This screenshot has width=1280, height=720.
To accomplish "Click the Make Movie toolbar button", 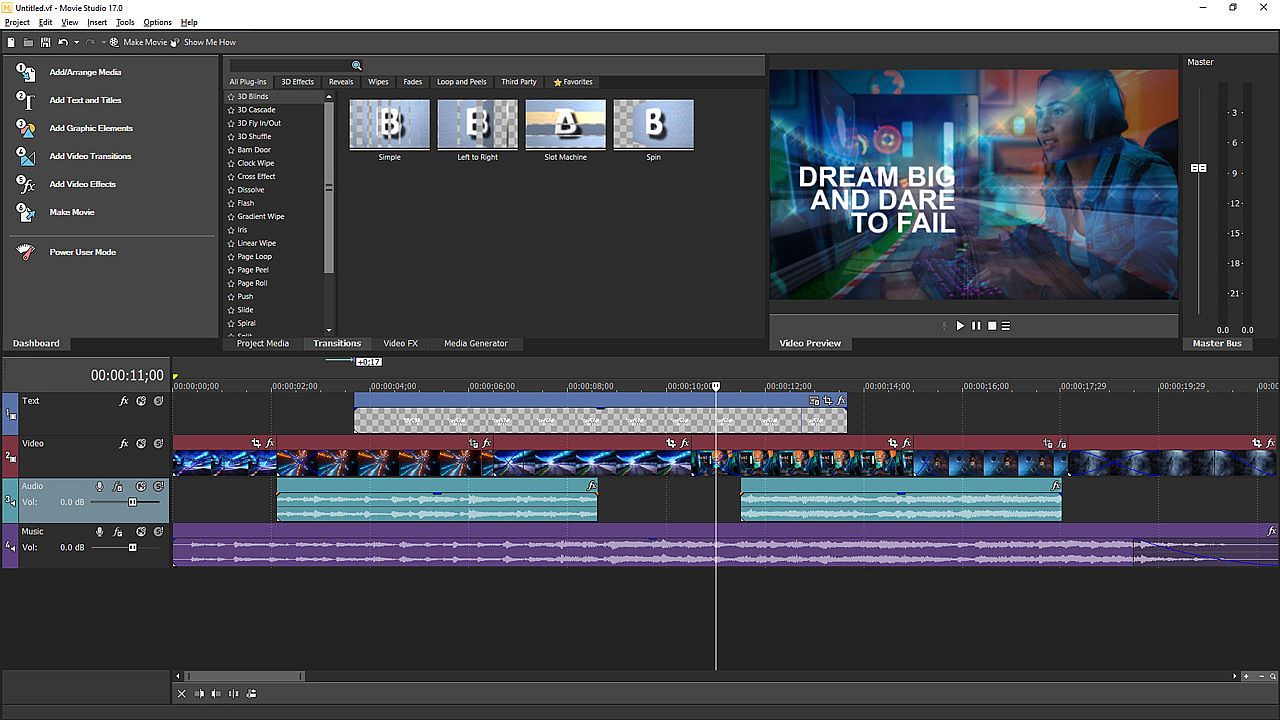I will [138, 42].
